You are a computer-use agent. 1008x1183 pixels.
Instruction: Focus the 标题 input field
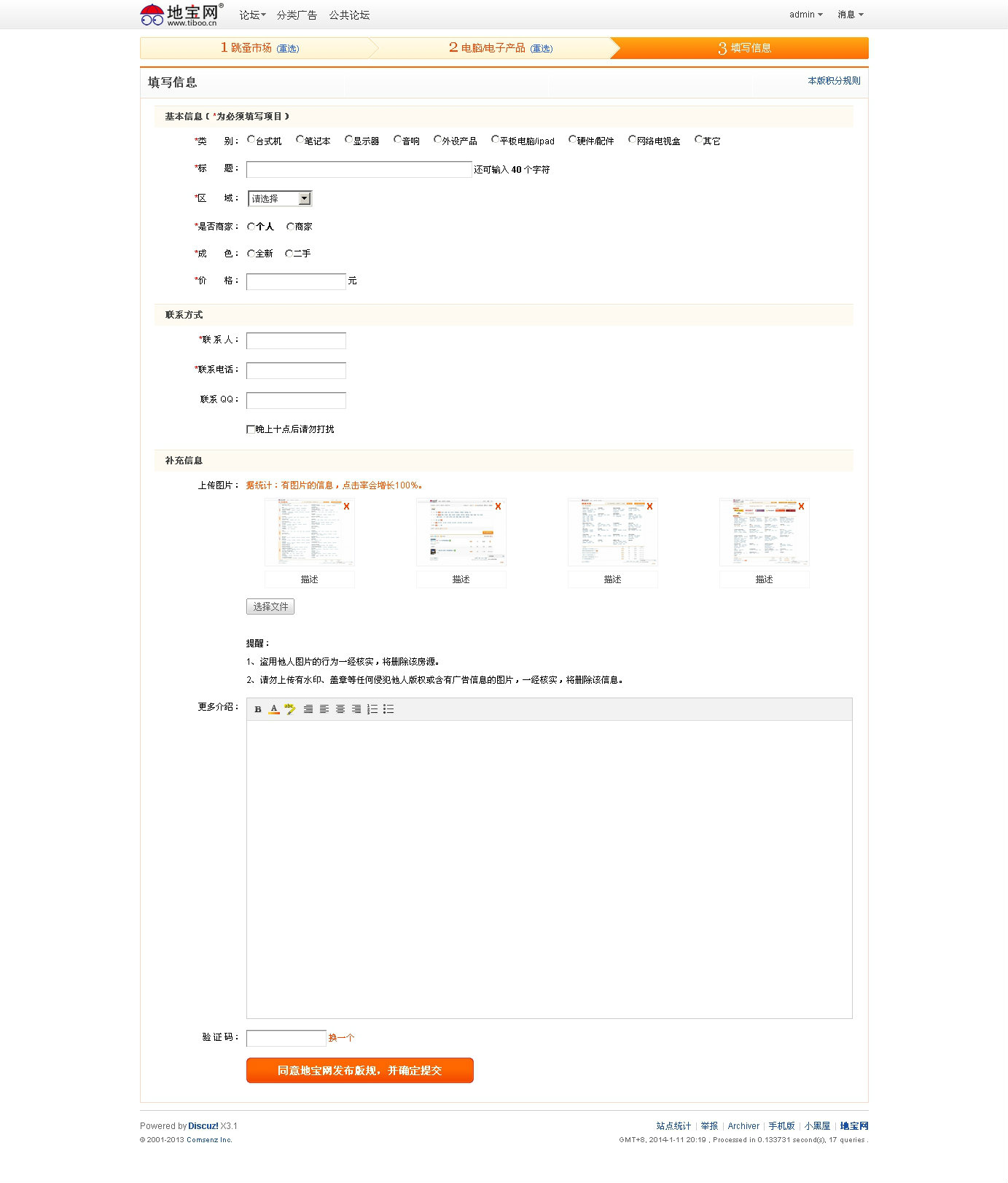pyautogui.click(x=359, y=170)
